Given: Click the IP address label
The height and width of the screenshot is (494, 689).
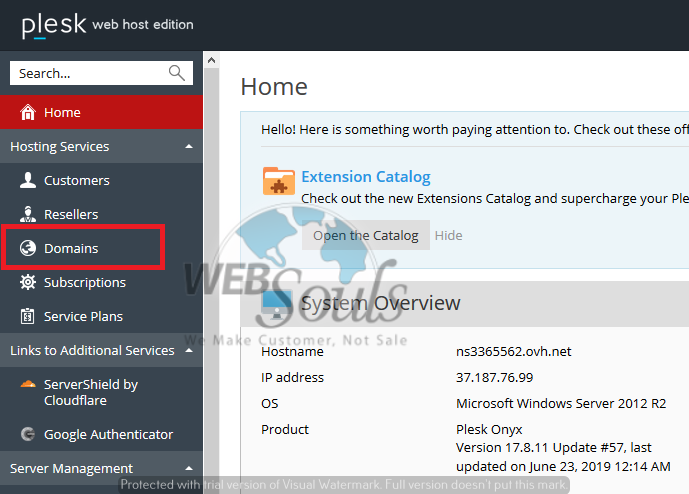Looking at the screenshot, I should [x=292, y=377].
